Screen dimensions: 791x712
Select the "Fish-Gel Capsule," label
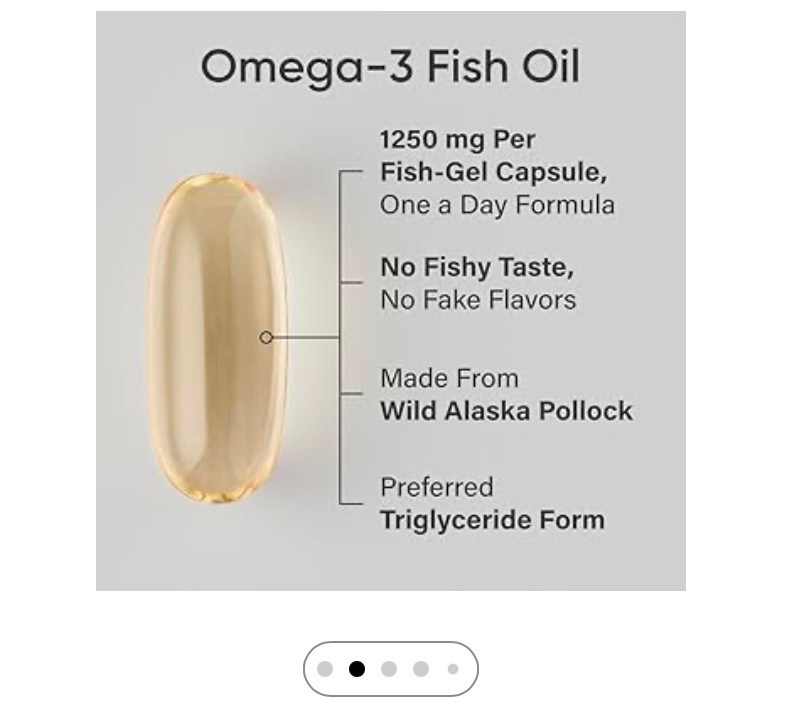coord(493,172)
